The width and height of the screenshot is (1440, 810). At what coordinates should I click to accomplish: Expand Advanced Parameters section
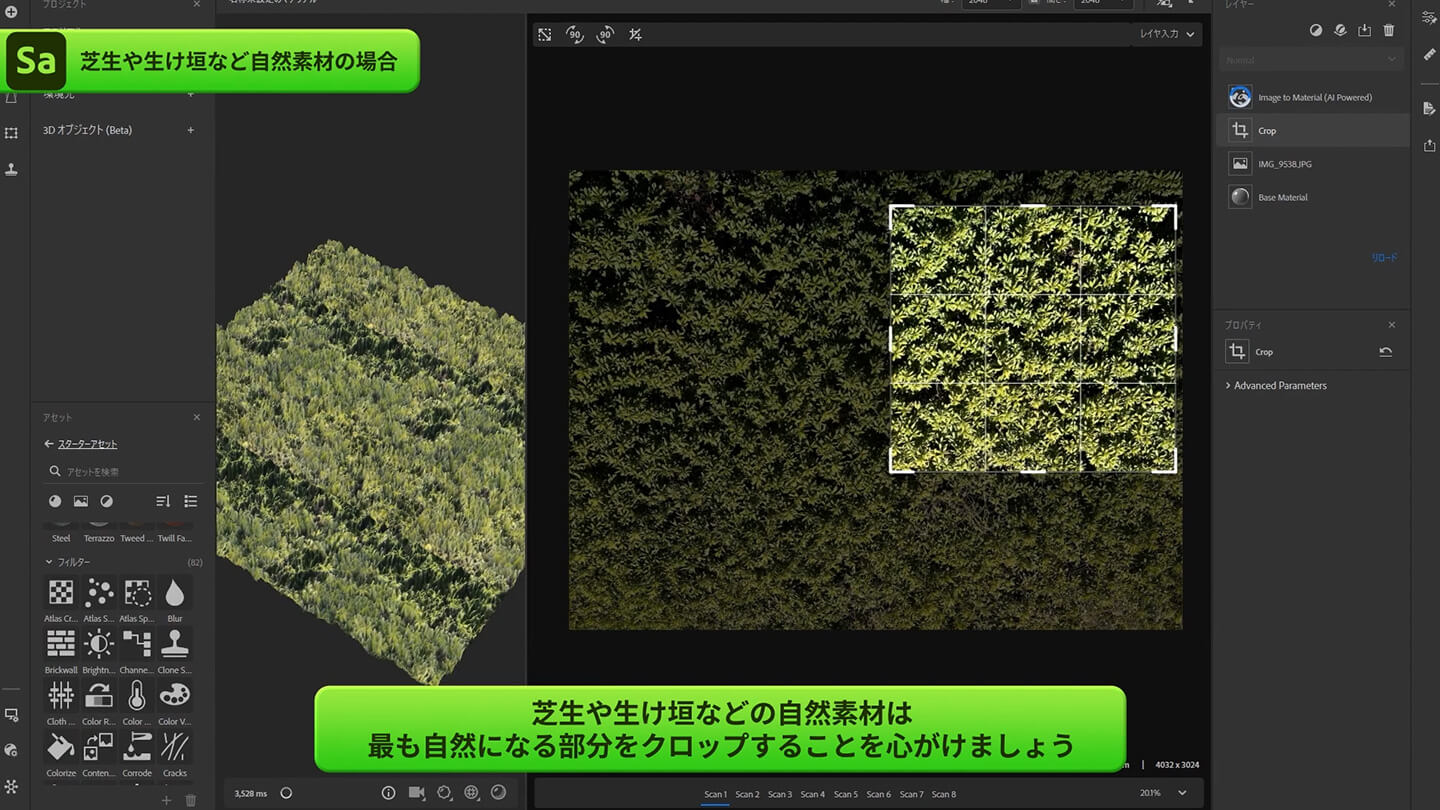pyautogui.click(x=1276, y=385)
